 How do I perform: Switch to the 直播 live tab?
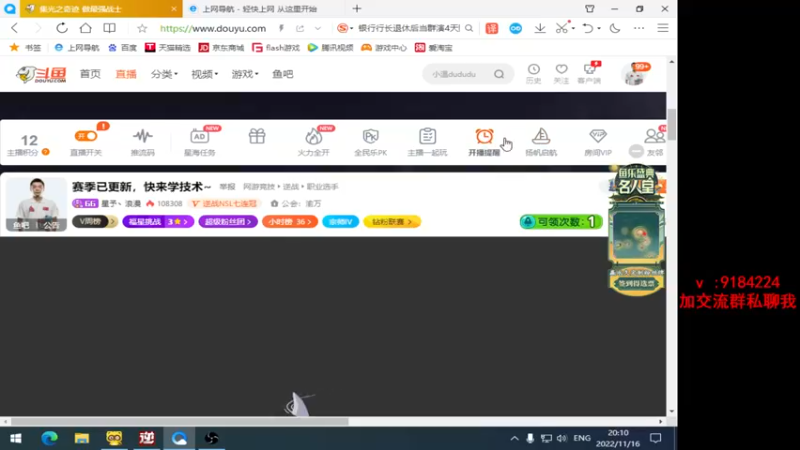point(126,74)
